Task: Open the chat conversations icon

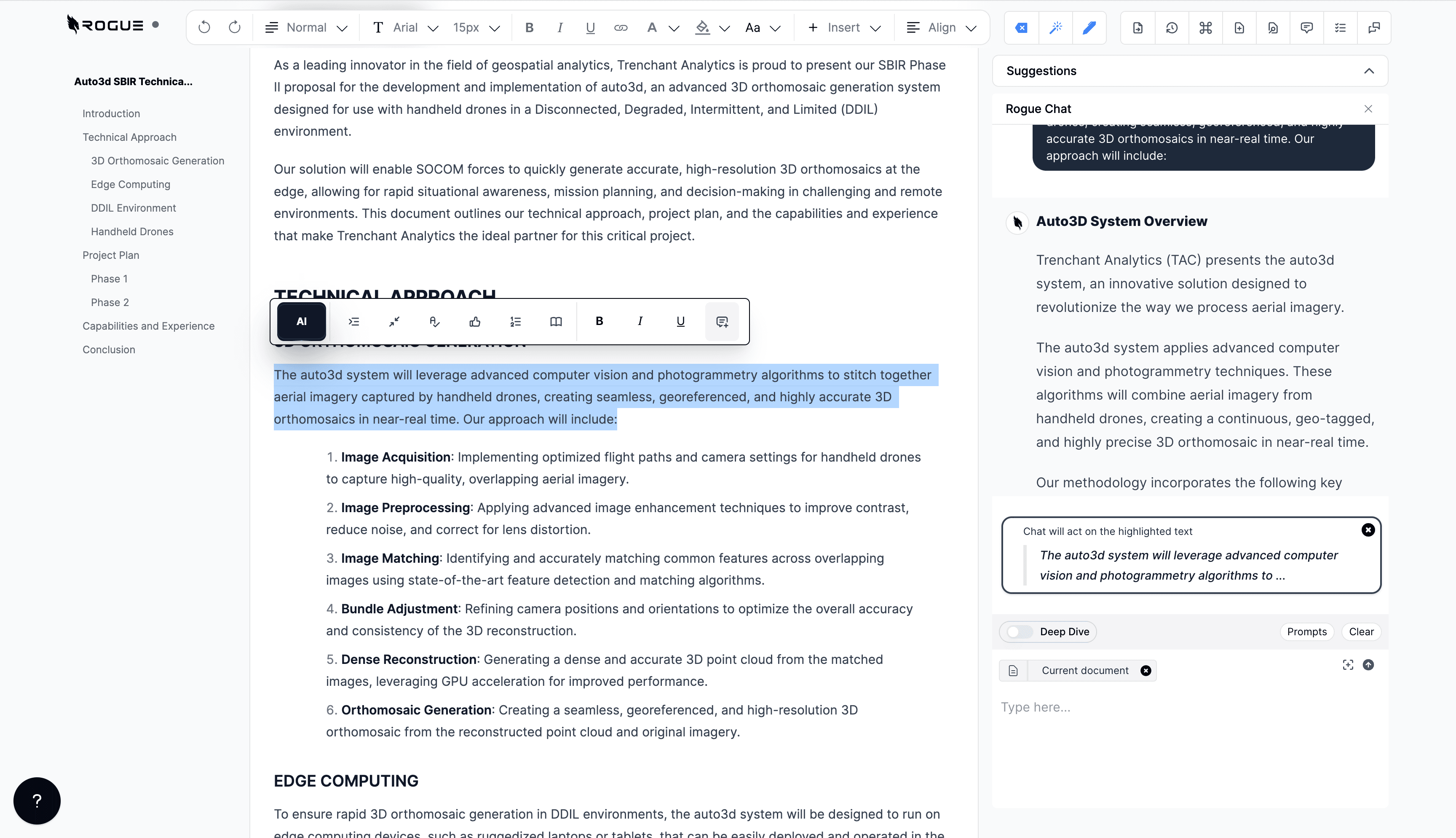Action: (x=1374, y=28)
